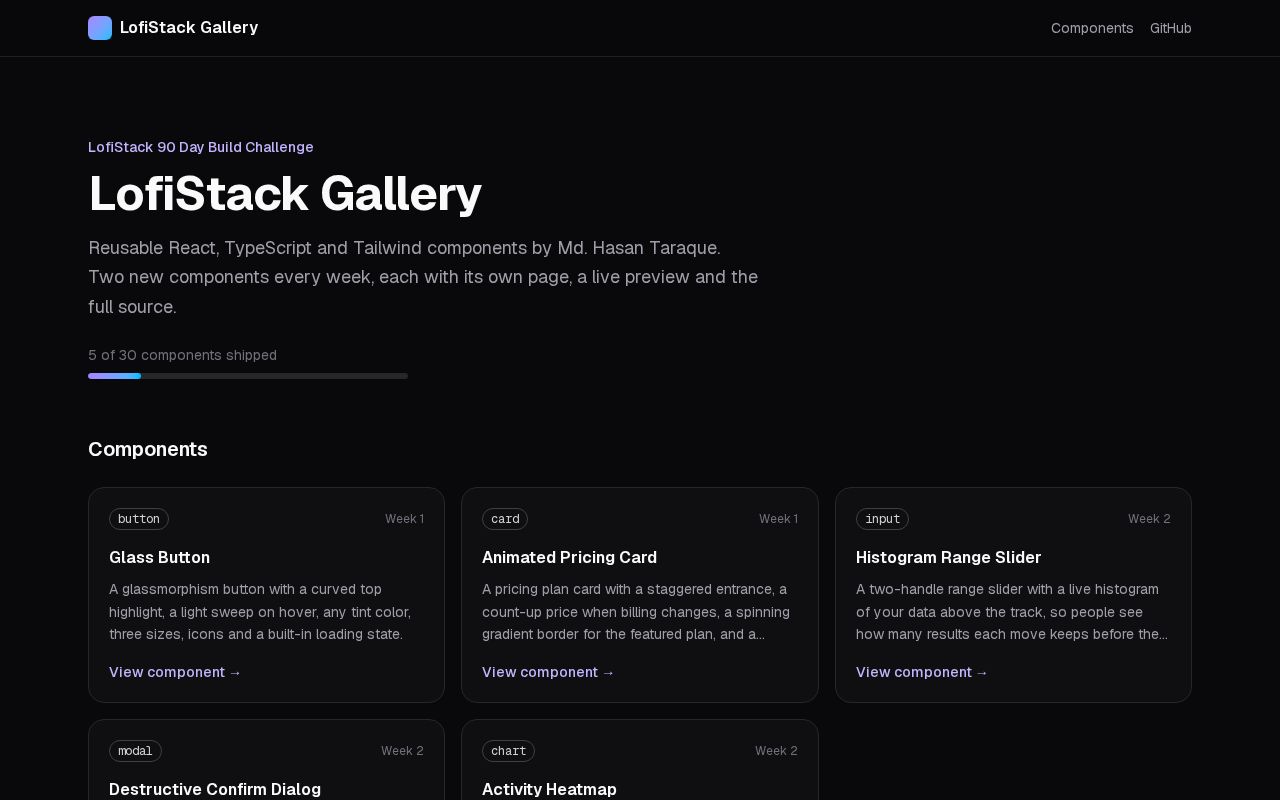The image size is (1280, 800).
Task: Select the 'chart' tag on Activity Heatmap card
Action: point(508,751)
